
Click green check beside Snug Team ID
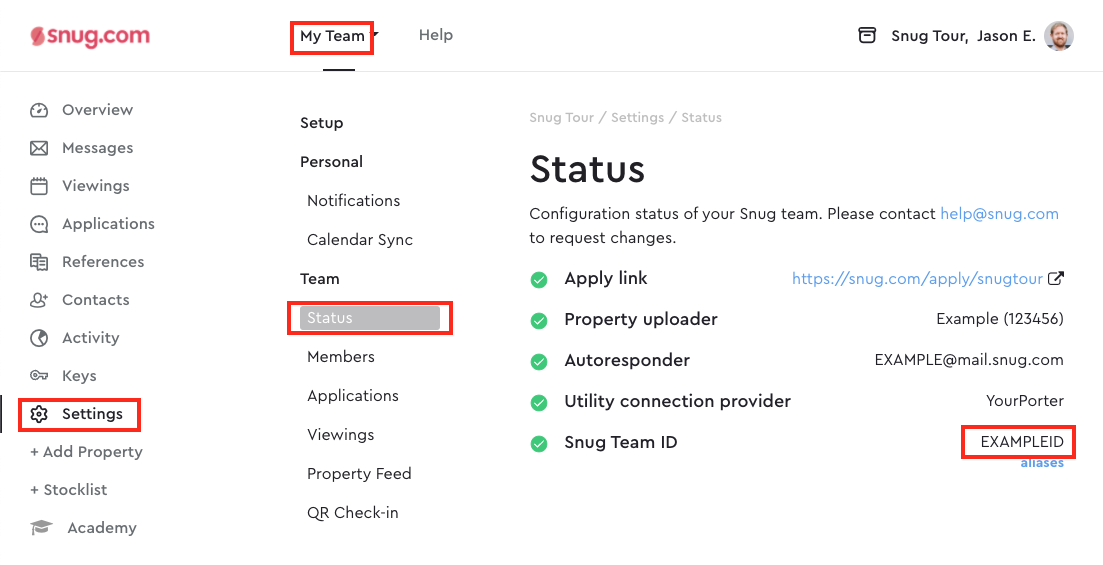tap(539, 444)
